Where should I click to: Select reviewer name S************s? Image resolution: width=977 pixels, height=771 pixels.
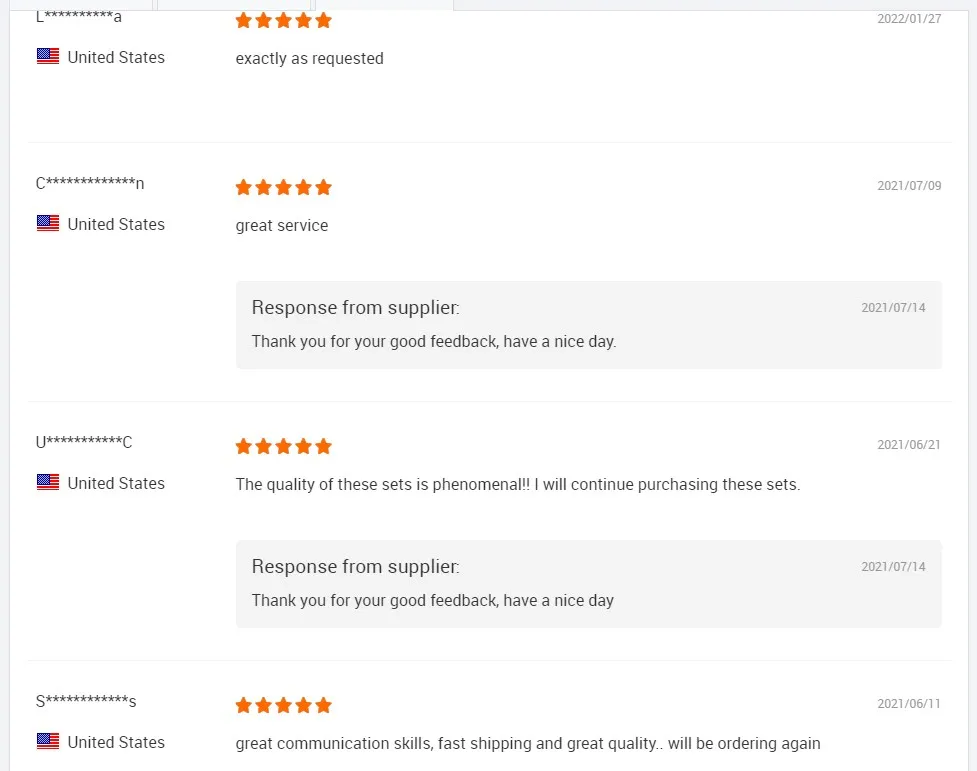(86, 701)
